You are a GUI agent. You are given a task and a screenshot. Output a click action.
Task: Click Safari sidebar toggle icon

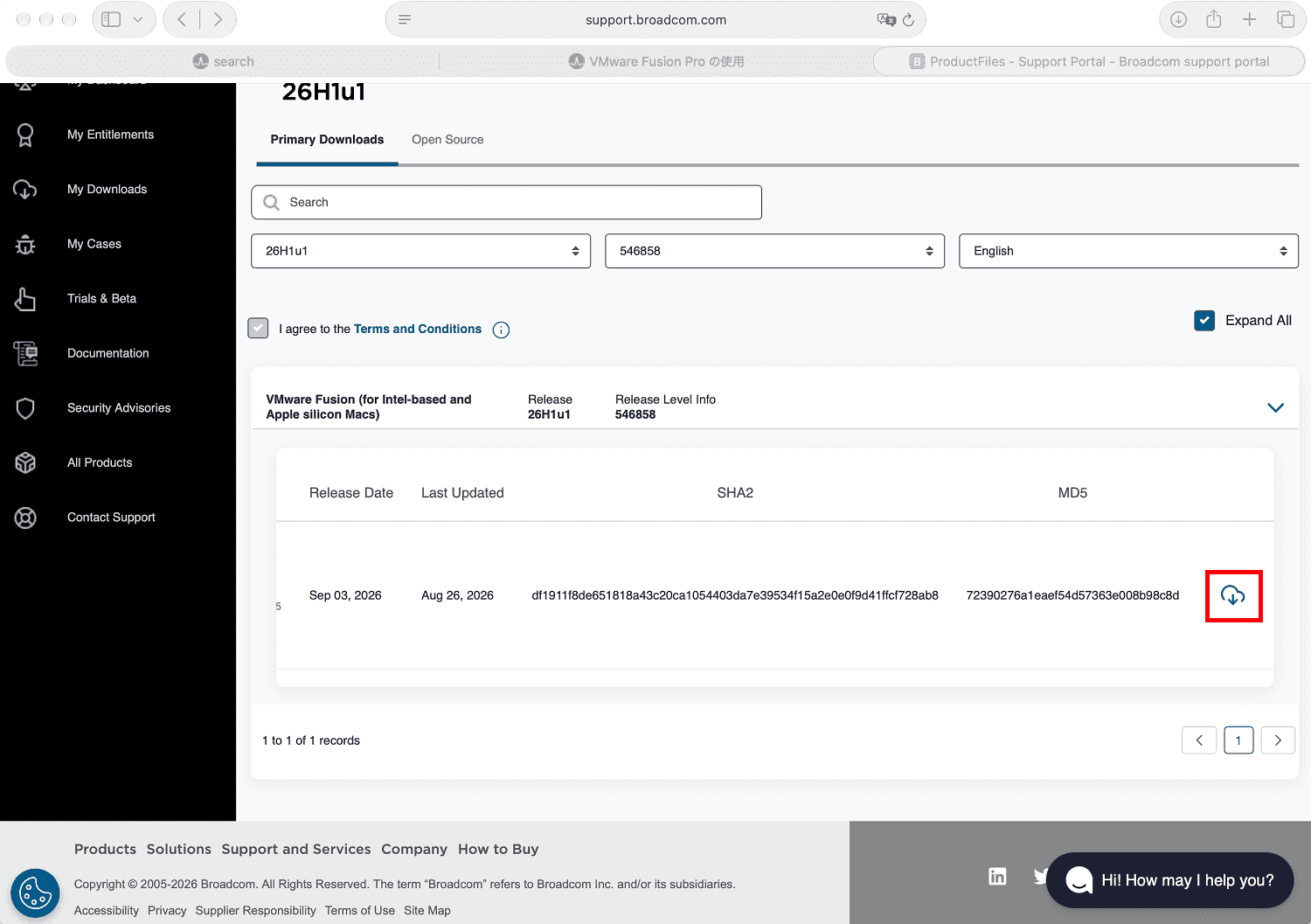[x=111, y=19]
